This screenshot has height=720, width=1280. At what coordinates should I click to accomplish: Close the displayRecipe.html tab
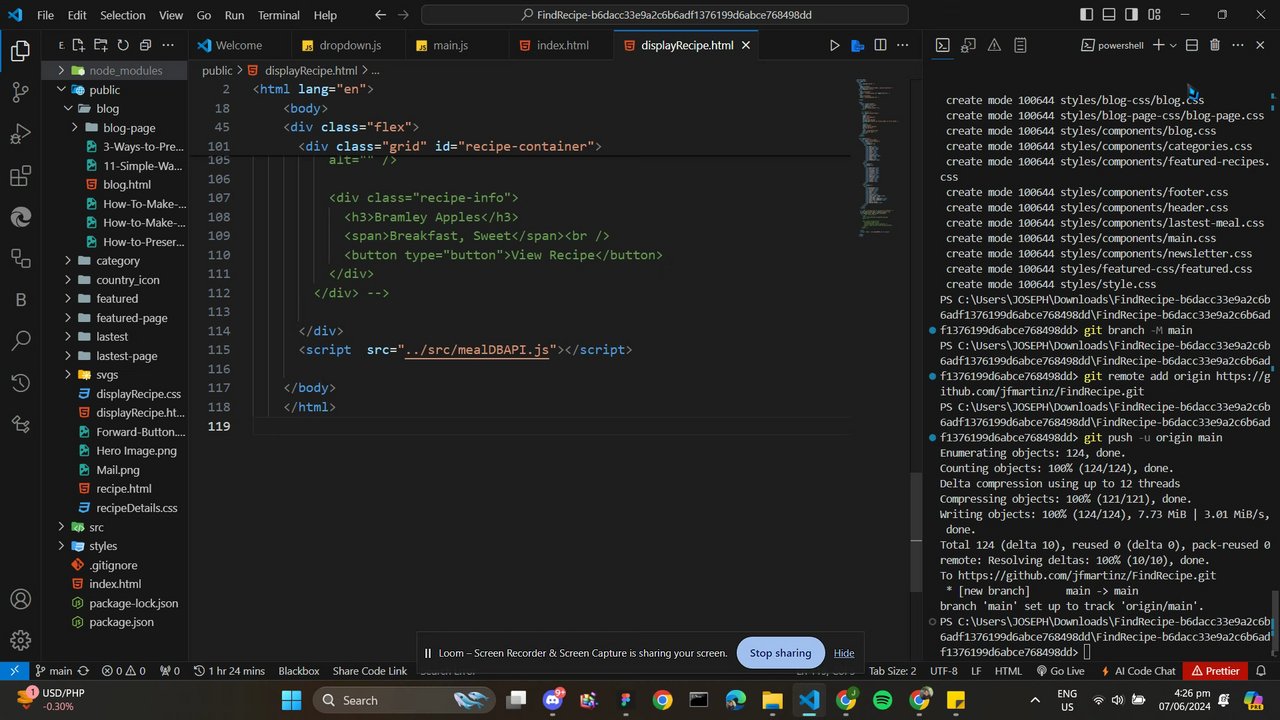747,45
